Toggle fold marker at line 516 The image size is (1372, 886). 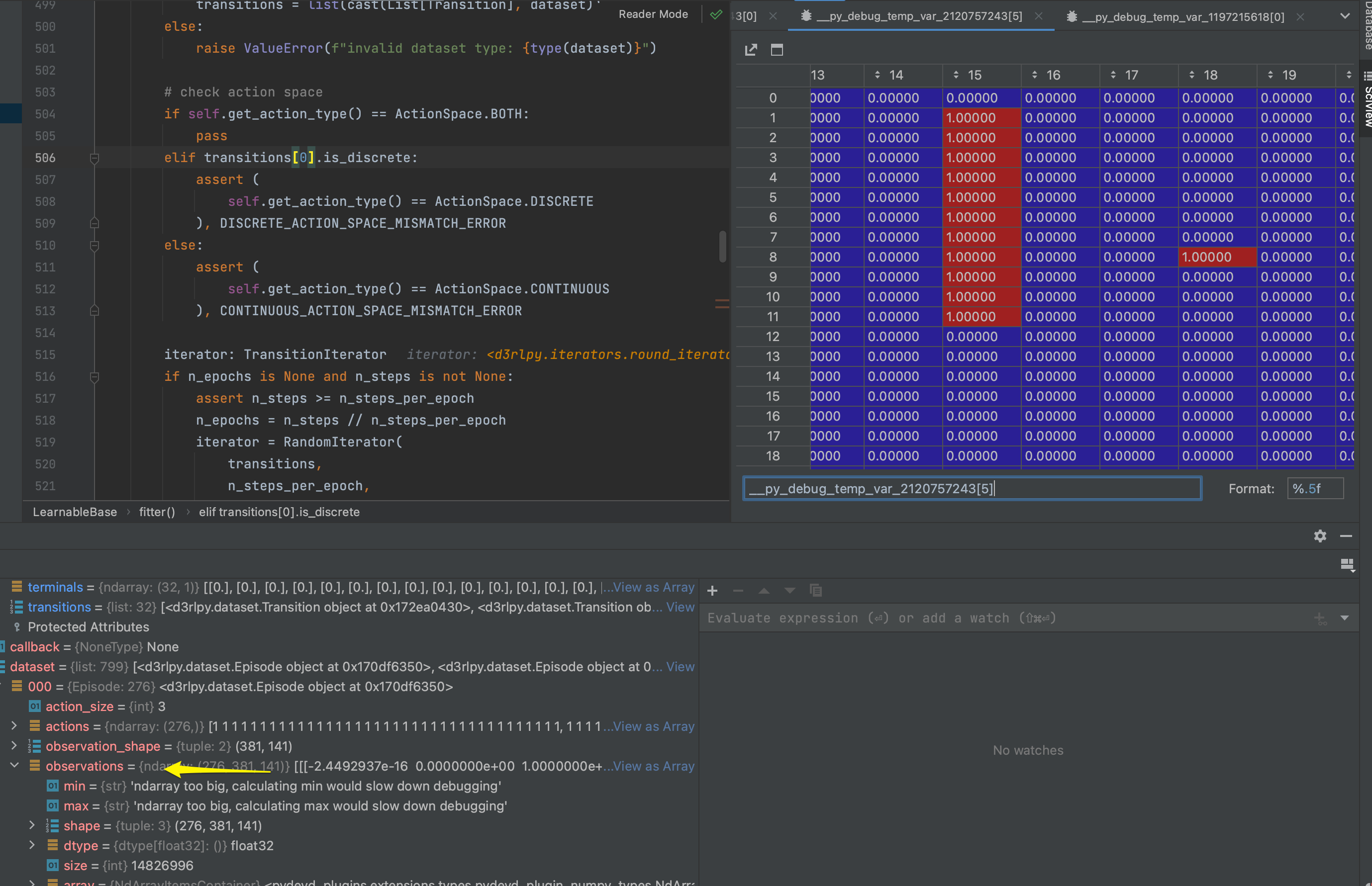click(x=95, y=377)
